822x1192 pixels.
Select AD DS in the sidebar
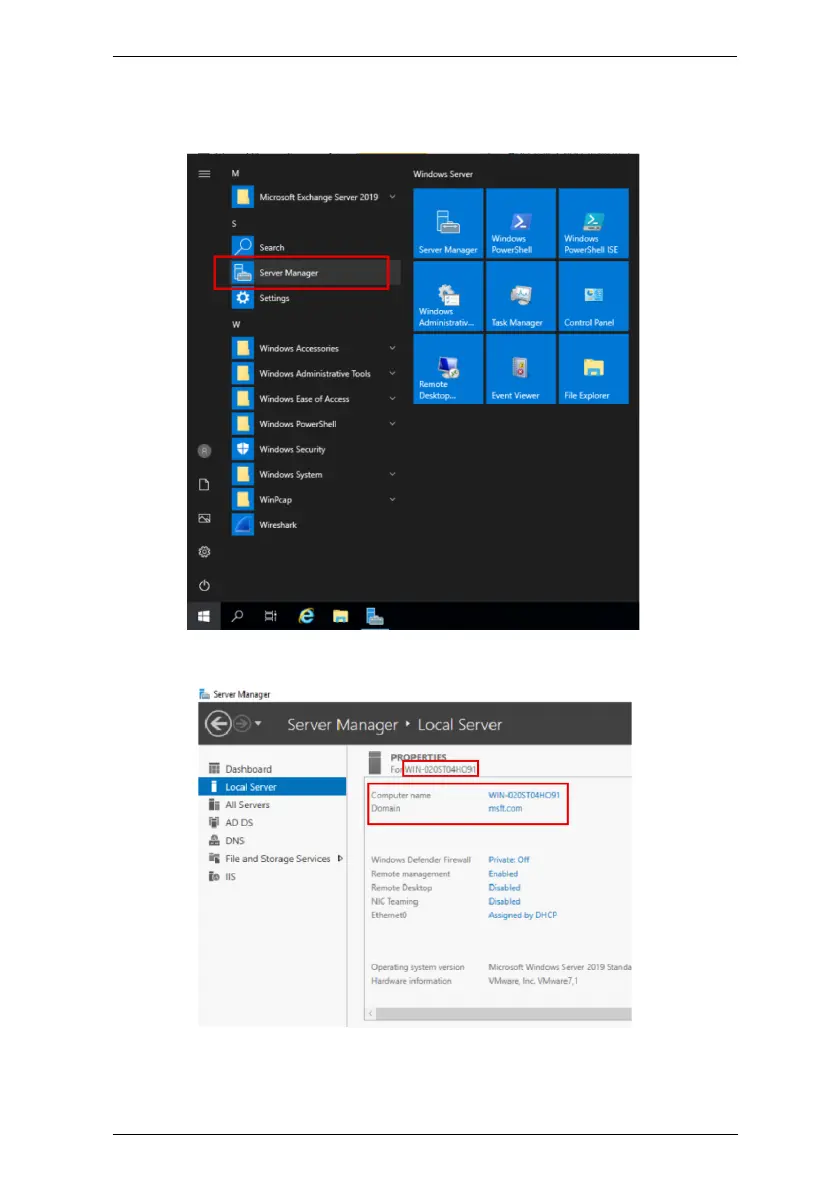(x=272, y=823)
